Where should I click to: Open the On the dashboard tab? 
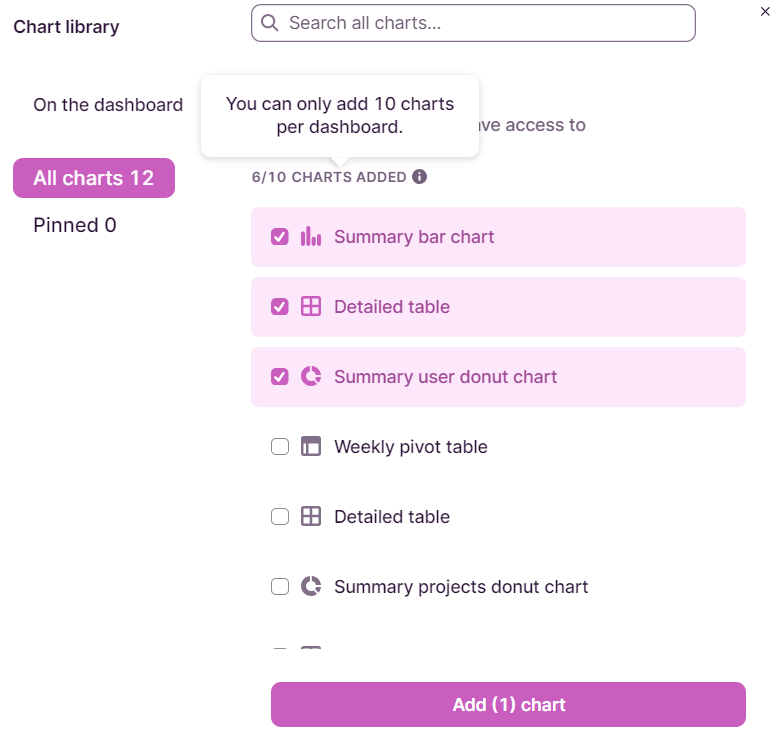click(108, 105)
